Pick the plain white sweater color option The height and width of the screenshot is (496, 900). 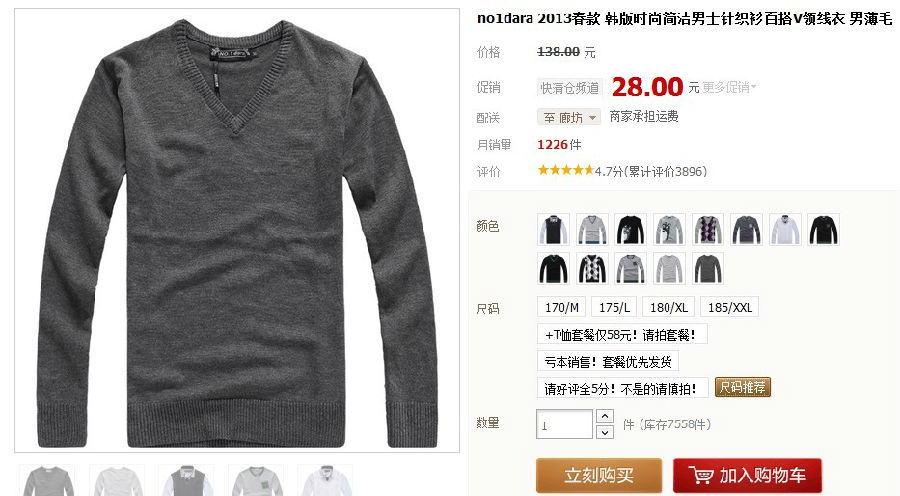785,229
